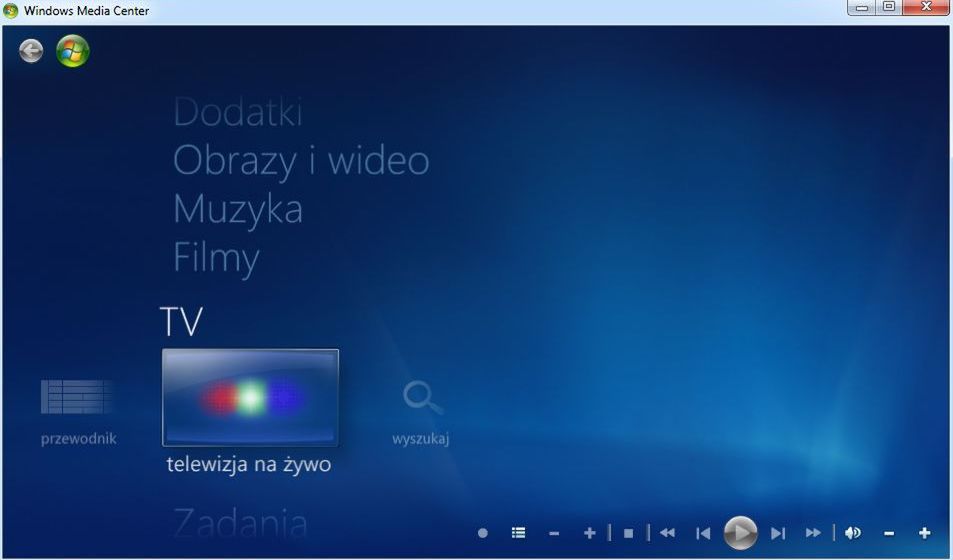Image resolution: width=953 pixels, height=560 pixels.
Task: Select the Dodatki menu entry
Action: (x=238, y=112)
